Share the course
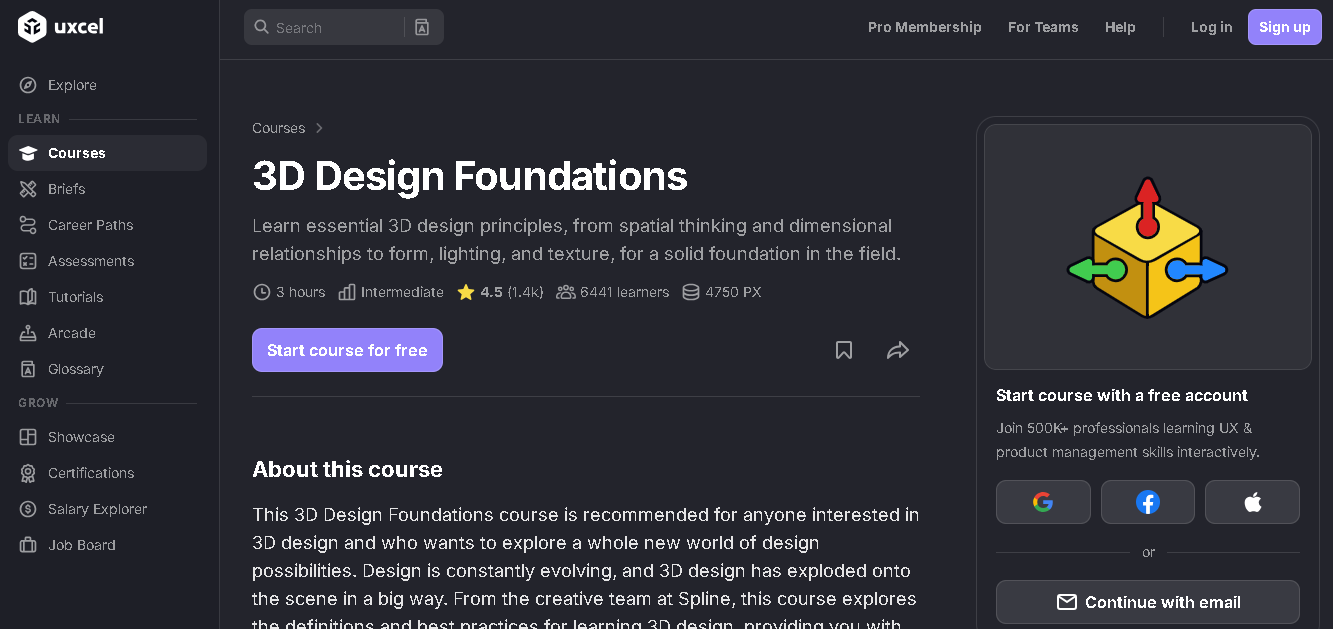The height and width of the screenshot is (629, 1333). click(897, 350)
